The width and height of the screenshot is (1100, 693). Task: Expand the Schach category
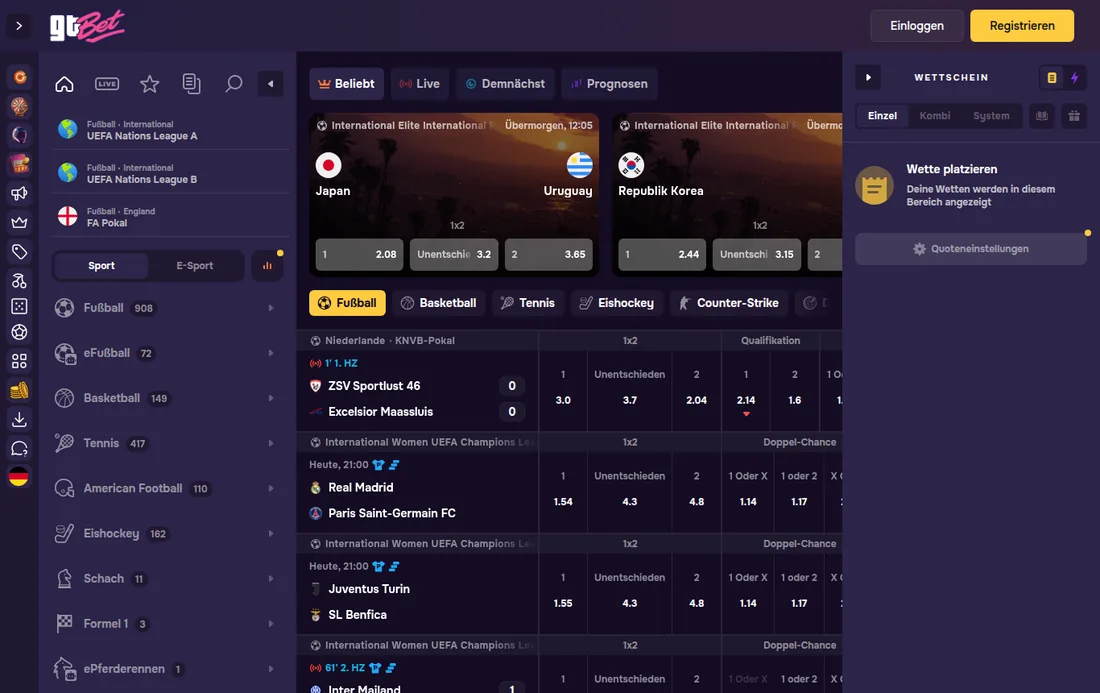point(168,579)
